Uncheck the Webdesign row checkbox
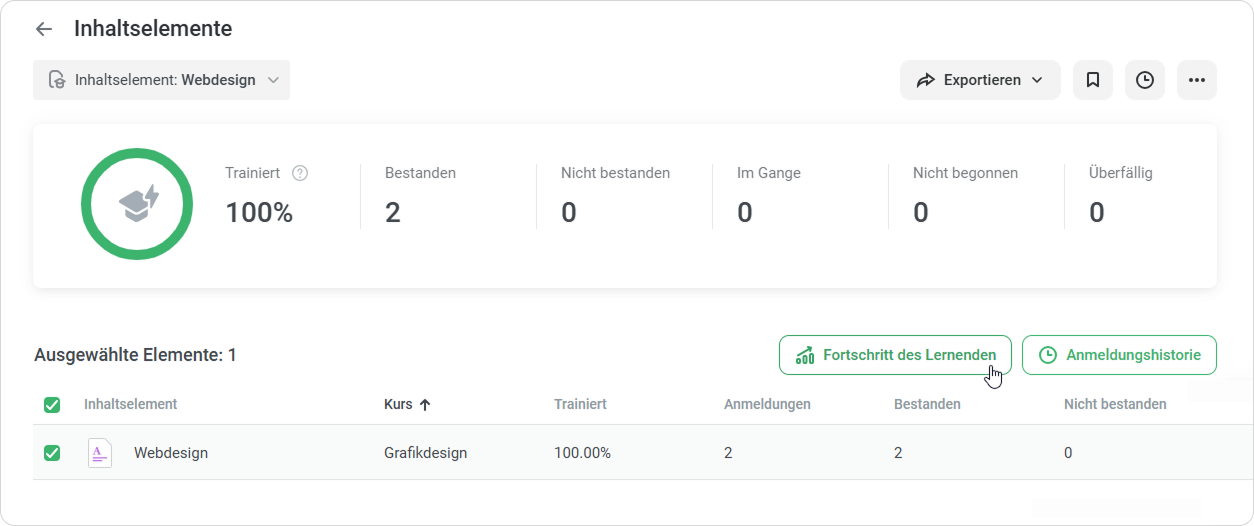 (x=52, y=453)
